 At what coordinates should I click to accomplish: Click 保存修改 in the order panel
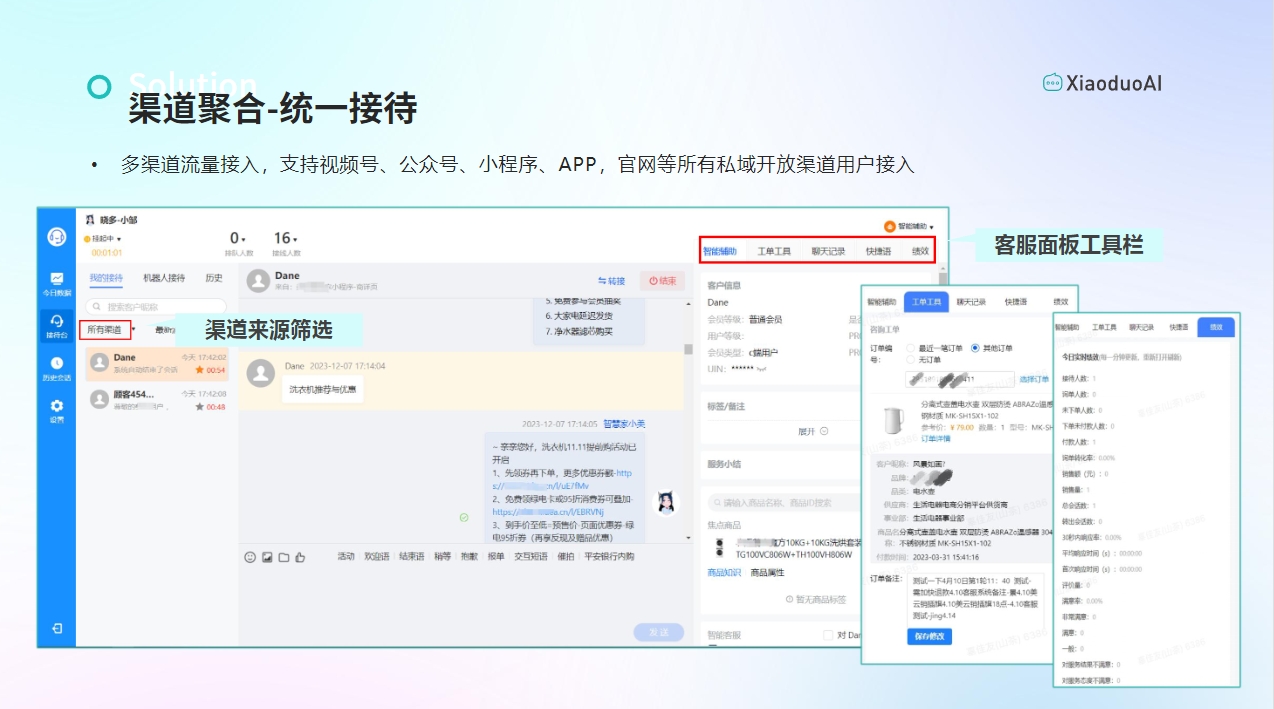930,636
